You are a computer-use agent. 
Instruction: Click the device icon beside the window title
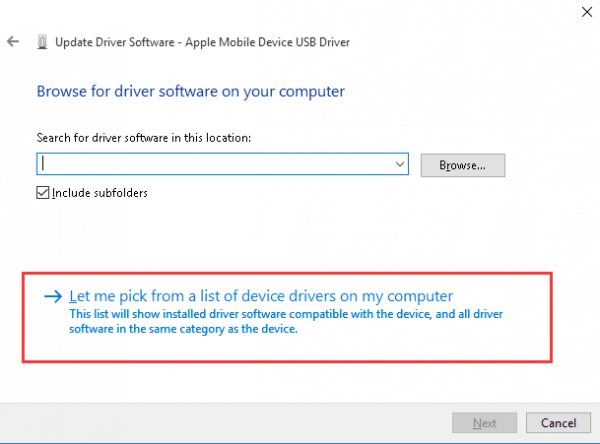(x=42, y=42)
